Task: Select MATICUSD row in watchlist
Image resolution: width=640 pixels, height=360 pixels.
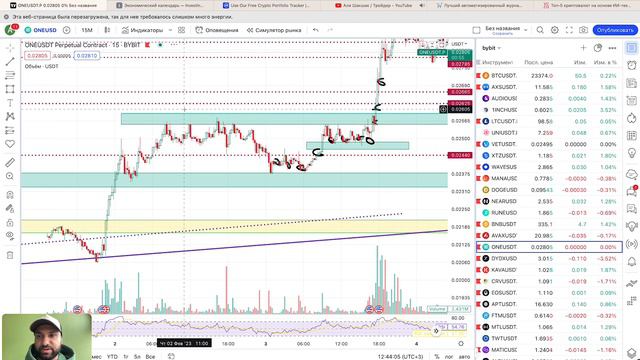Action: point(549,350)
